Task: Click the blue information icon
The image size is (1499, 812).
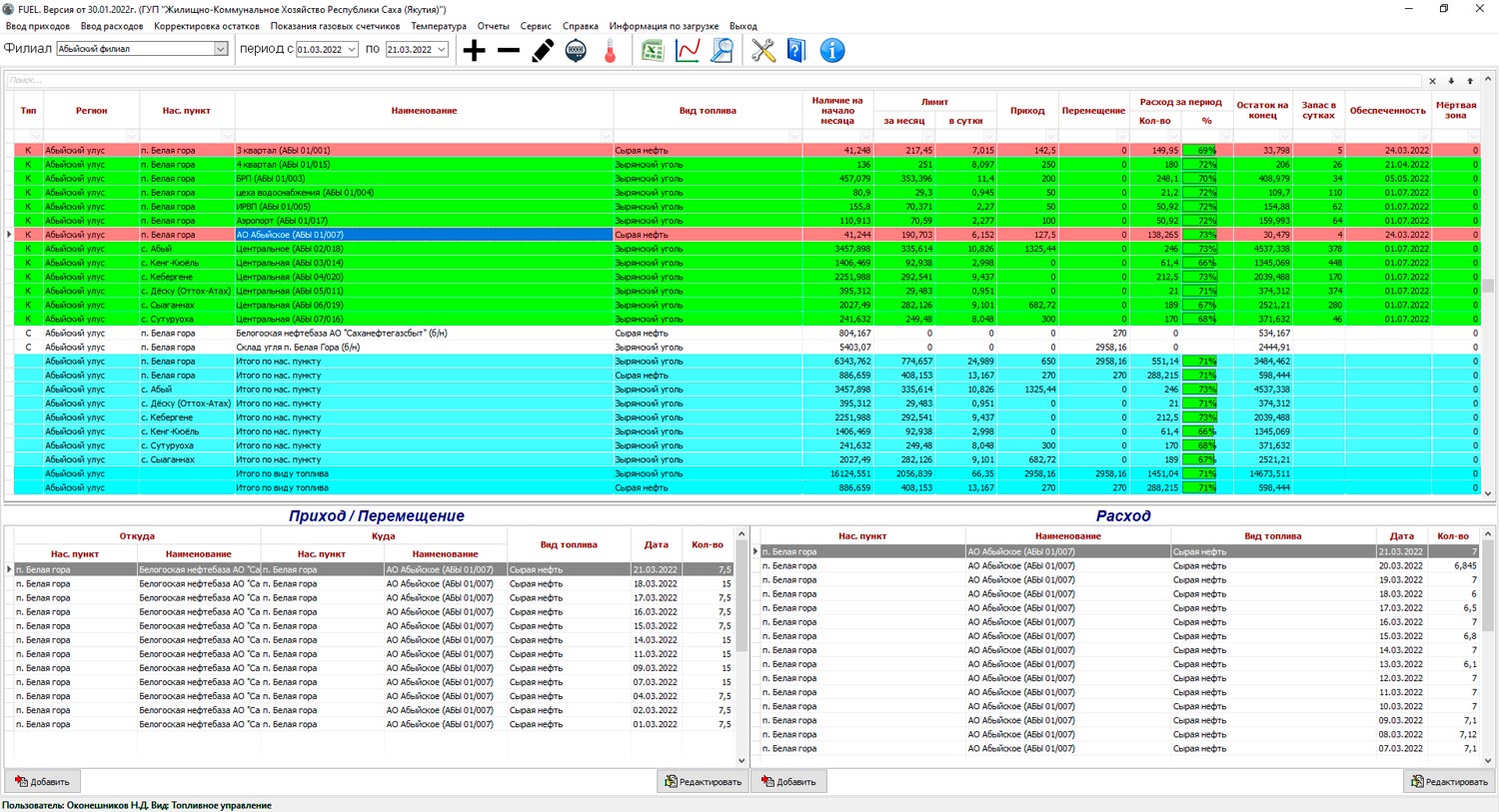Action: coord(831,50)
